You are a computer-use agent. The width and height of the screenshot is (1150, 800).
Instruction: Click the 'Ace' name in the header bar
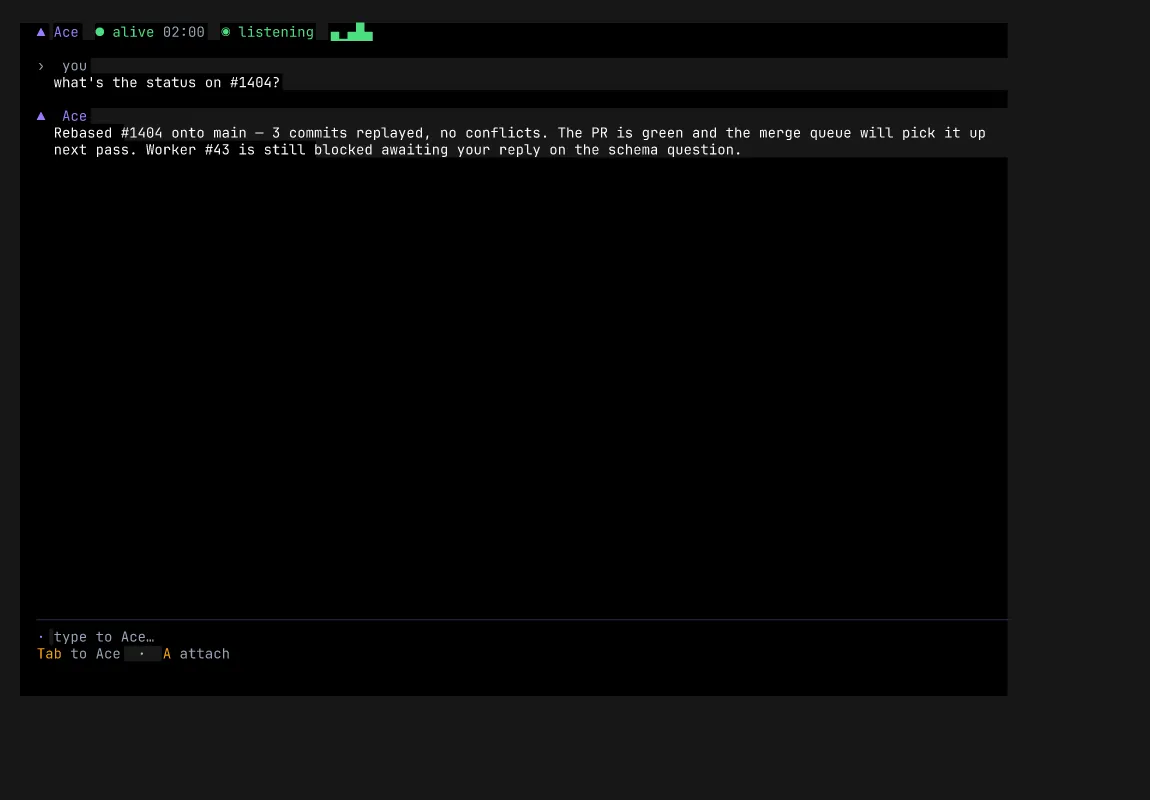[x=66, y=32]
